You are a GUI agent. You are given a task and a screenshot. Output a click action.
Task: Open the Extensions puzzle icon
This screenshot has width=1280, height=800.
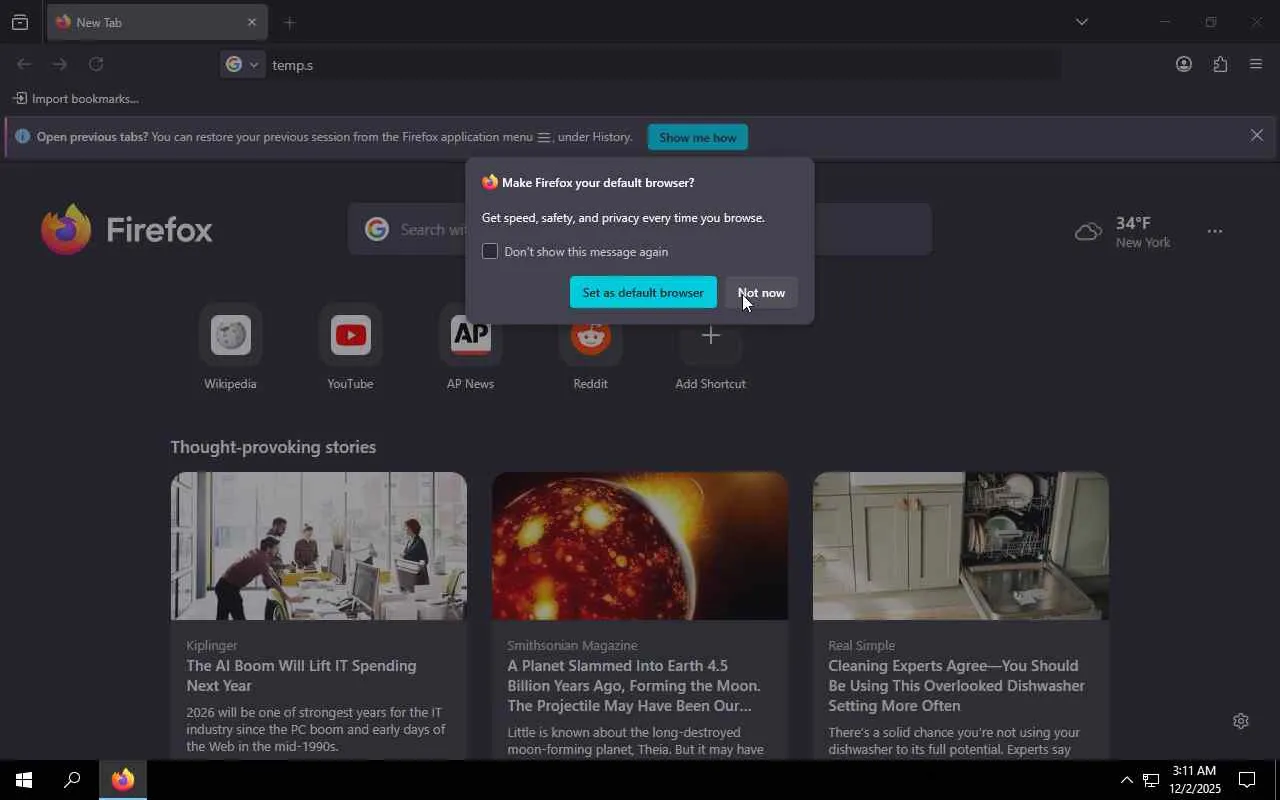[1220, 64]
